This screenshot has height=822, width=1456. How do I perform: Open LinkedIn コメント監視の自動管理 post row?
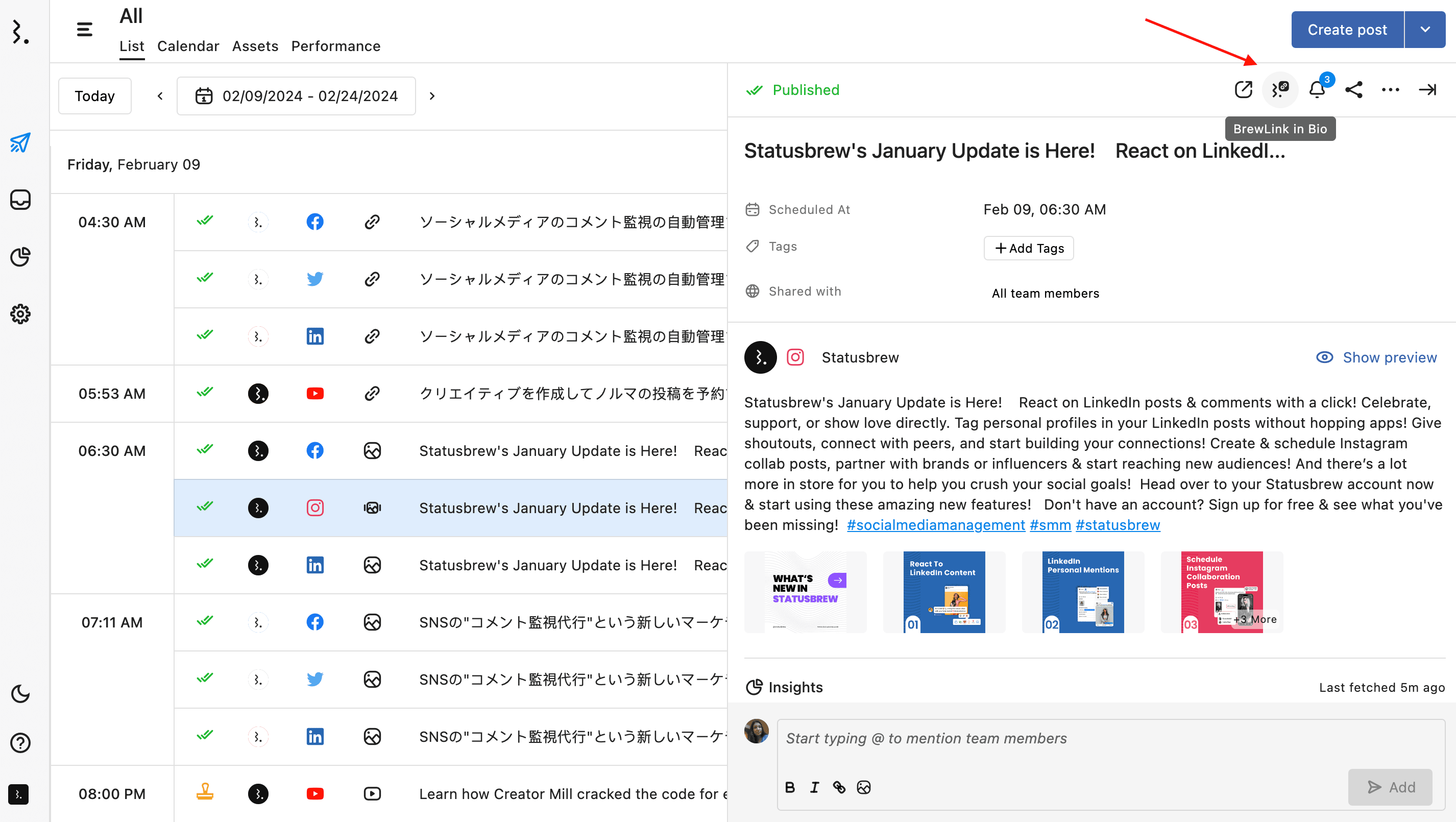[450, 336]
